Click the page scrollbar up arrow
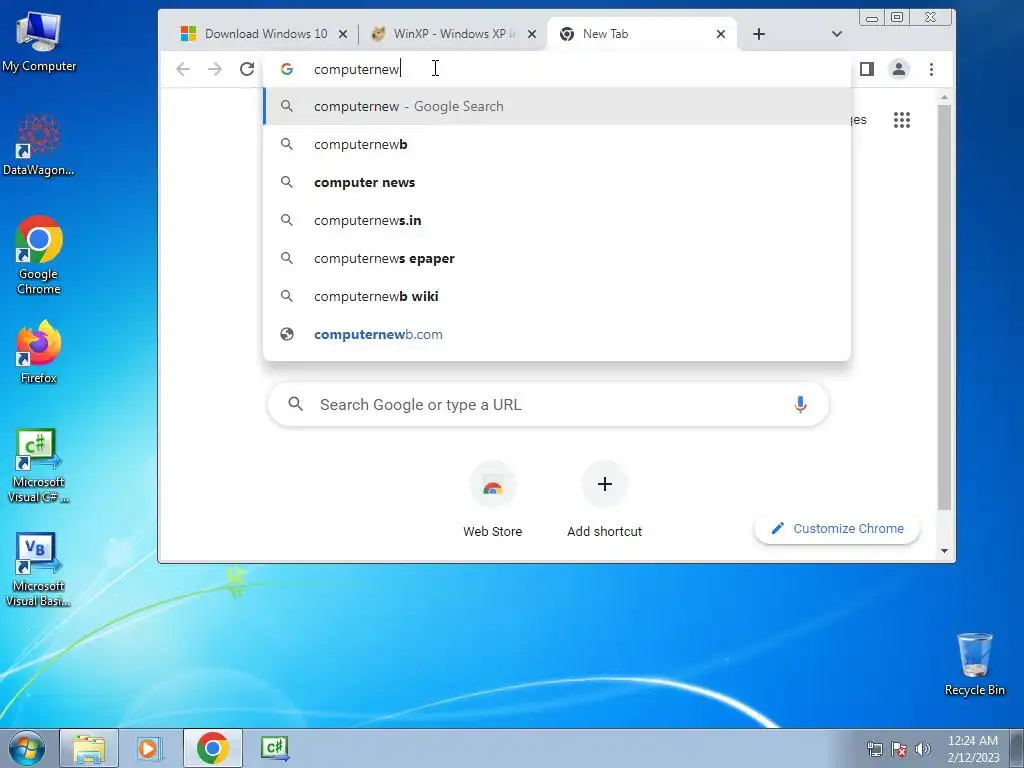1024x768 pixels. pos(944,97)
